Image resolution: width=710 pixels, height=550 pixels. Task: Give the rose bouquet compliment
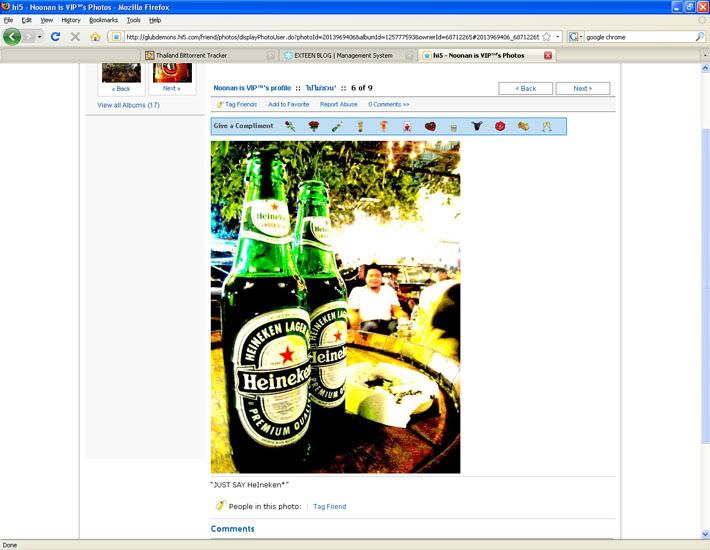pyautogui.click(x=313, y=126)
